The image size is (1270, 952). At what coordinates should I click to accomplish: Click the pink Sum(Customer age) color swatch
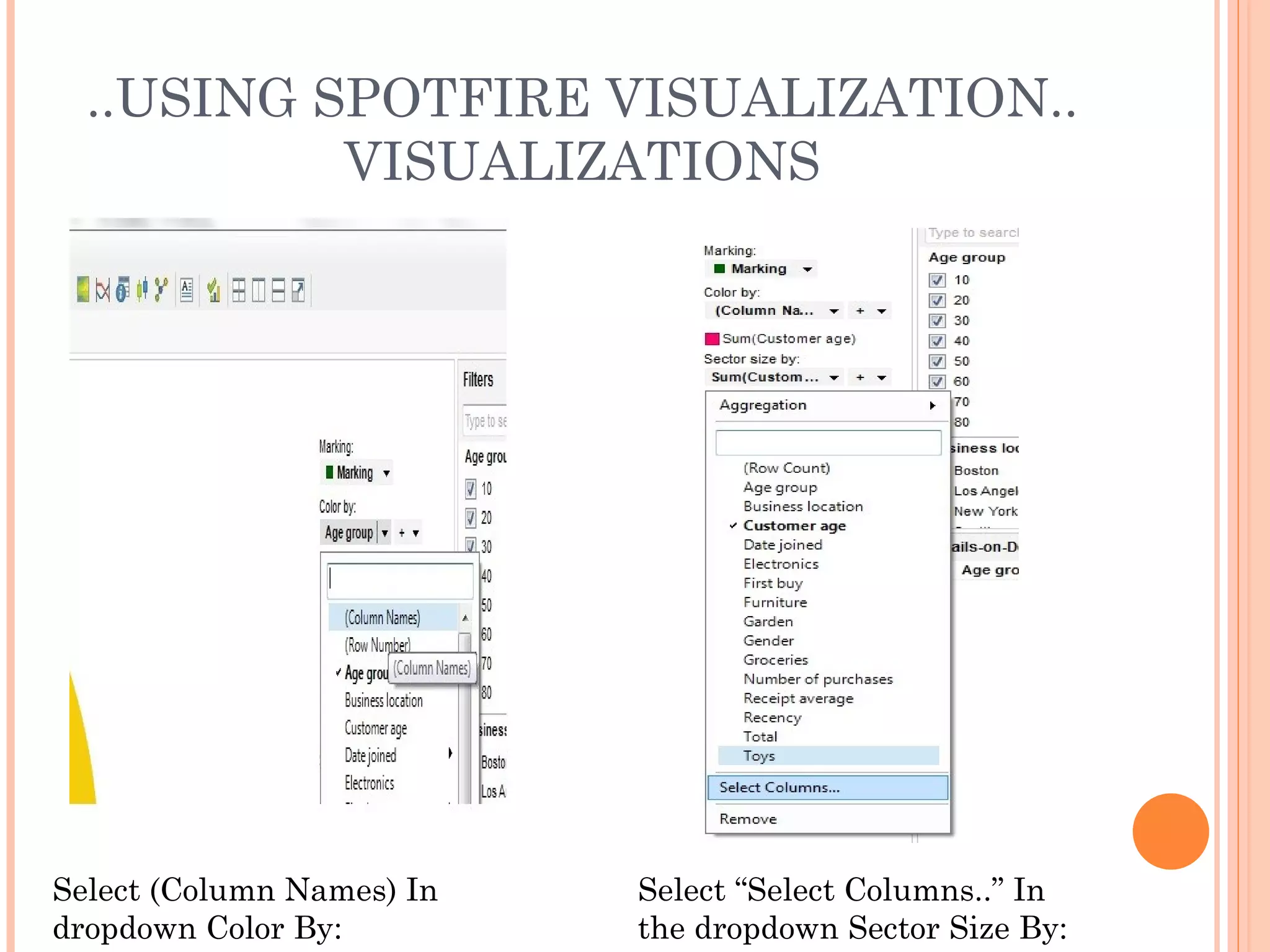(x=712, y=338)
